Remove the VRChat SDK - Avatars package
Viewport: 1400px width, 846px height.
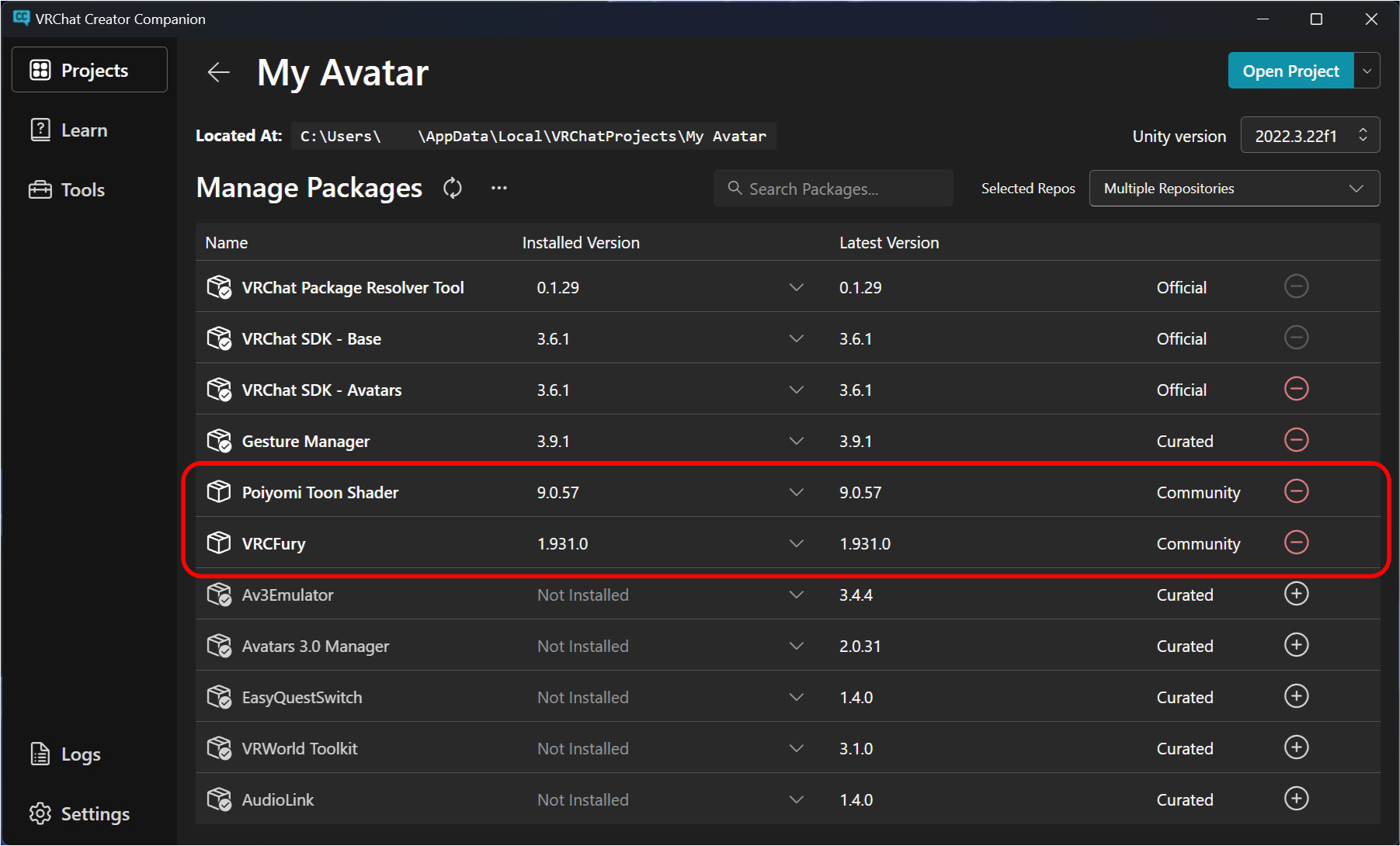[x=1296, y=389]
